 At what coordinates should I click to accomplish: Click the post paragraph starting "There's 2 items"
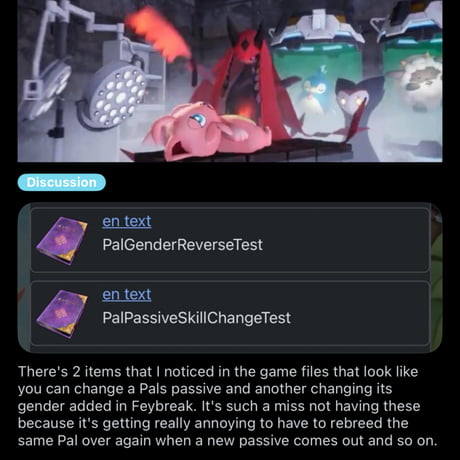point(228,406)
